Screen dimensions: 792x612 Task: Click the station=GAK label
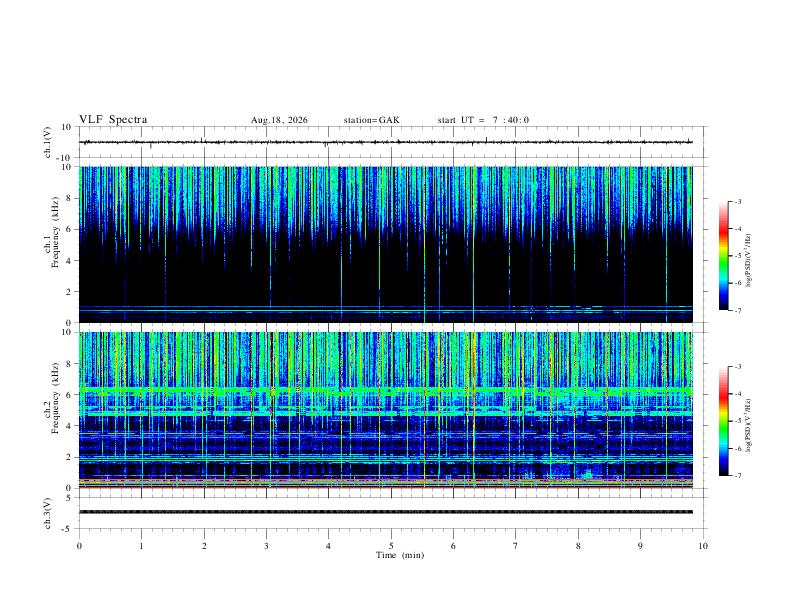tap(371, 120)
